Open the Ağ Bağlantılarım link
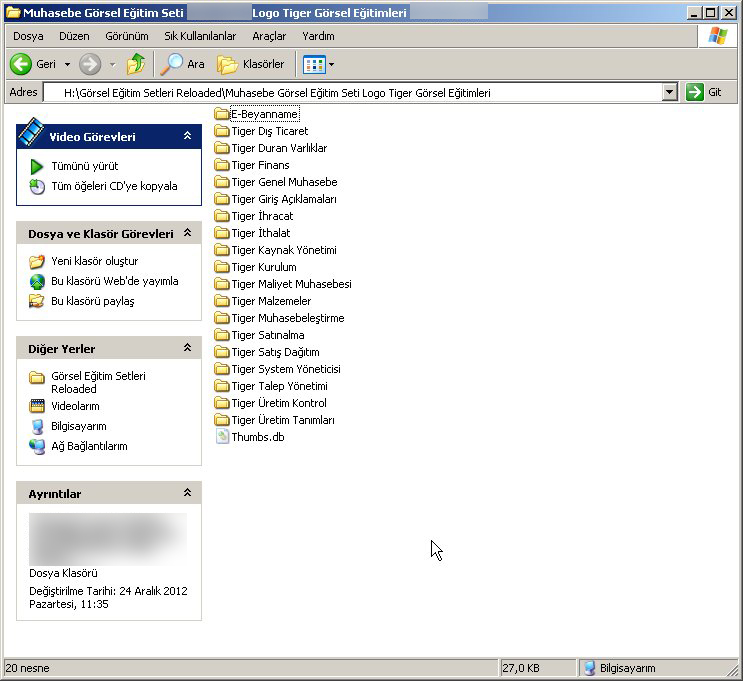The width and height of the screenshot is (743, 681). 89,446
